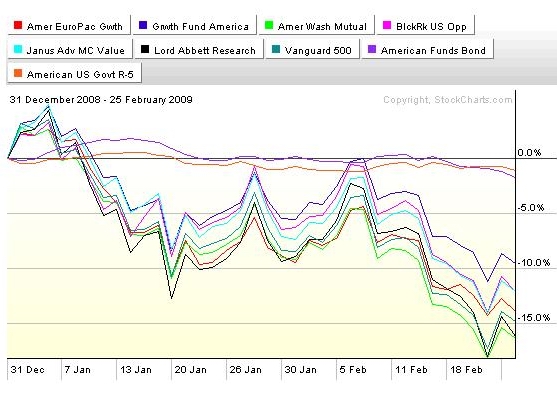Click the 11 Feb date axis label
Screen dimensions: 557x393
(x=411, y=370)
